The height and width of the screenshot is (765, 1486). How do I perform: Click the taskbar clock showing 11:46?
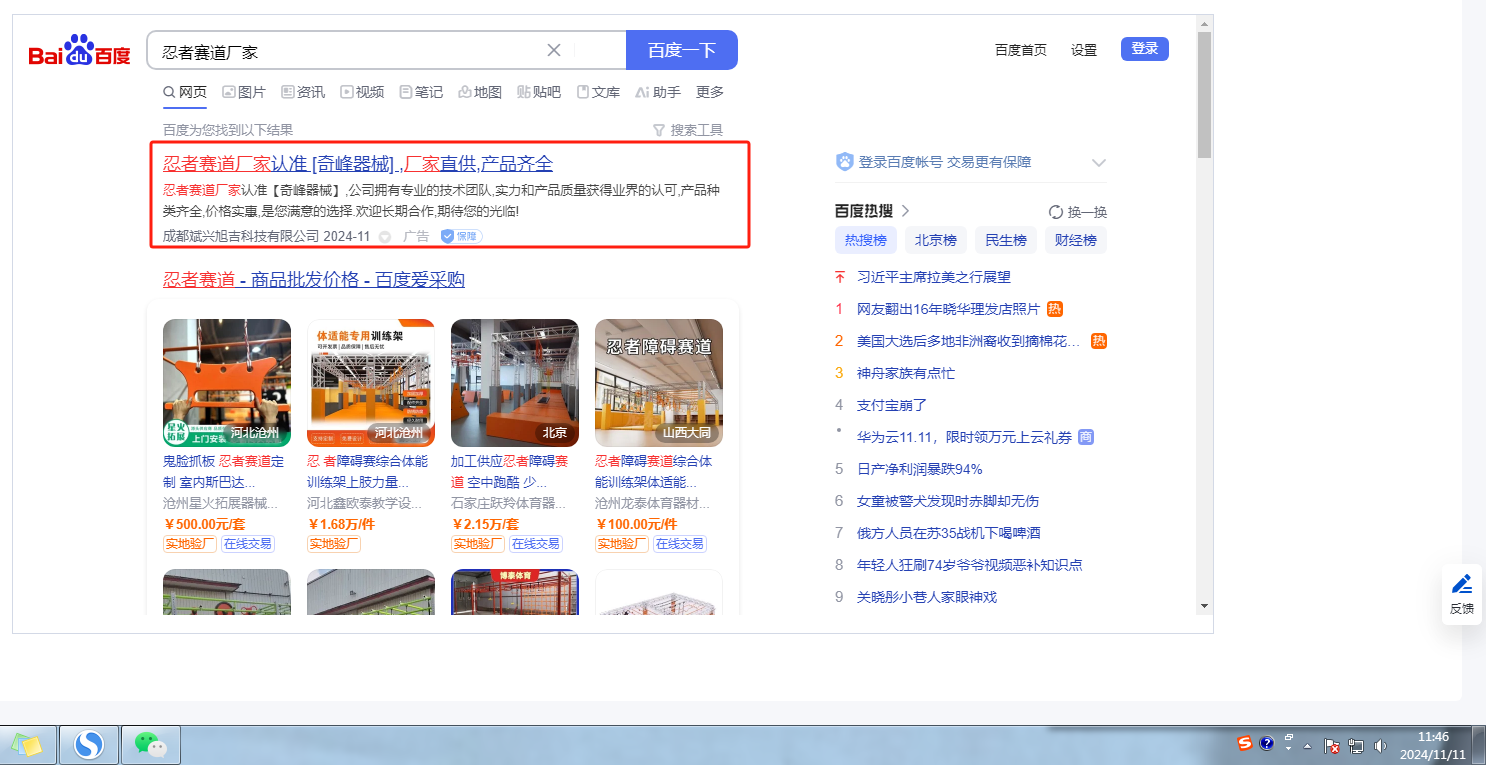point(1433,745)
